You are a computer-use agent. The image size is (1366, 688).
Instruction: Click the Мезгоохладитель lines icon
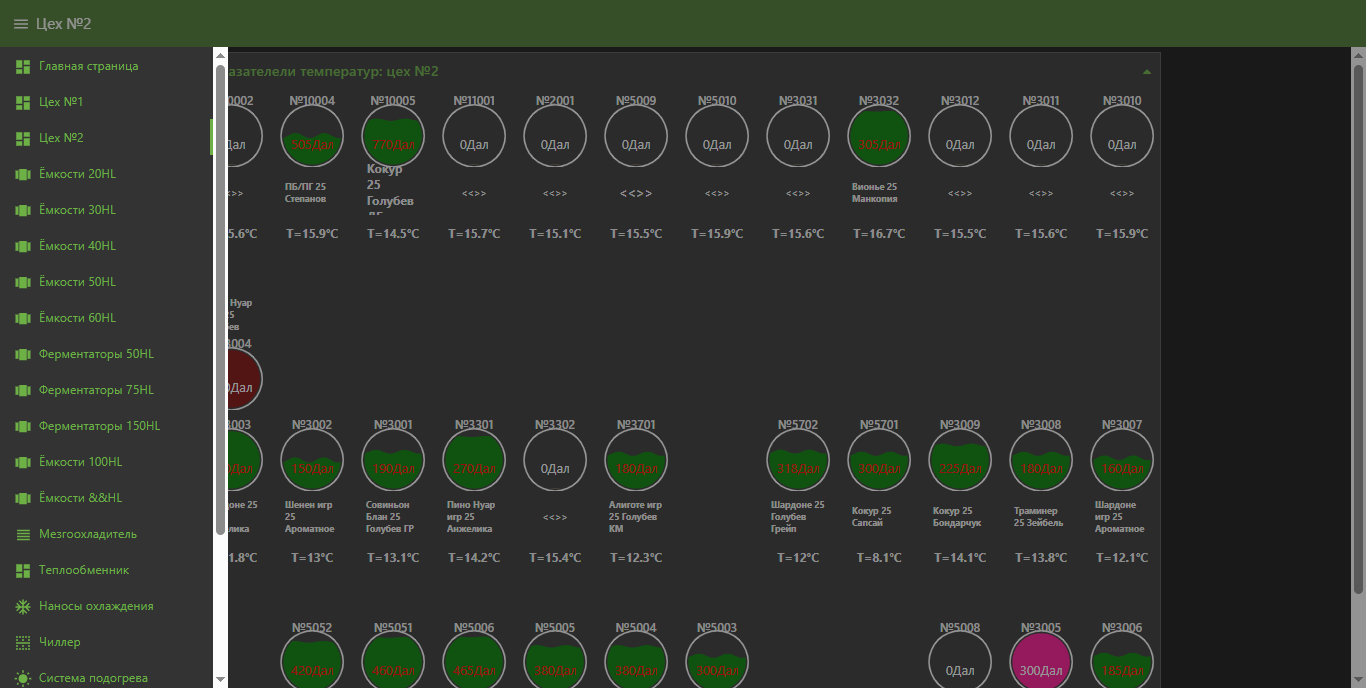(23, 534)
